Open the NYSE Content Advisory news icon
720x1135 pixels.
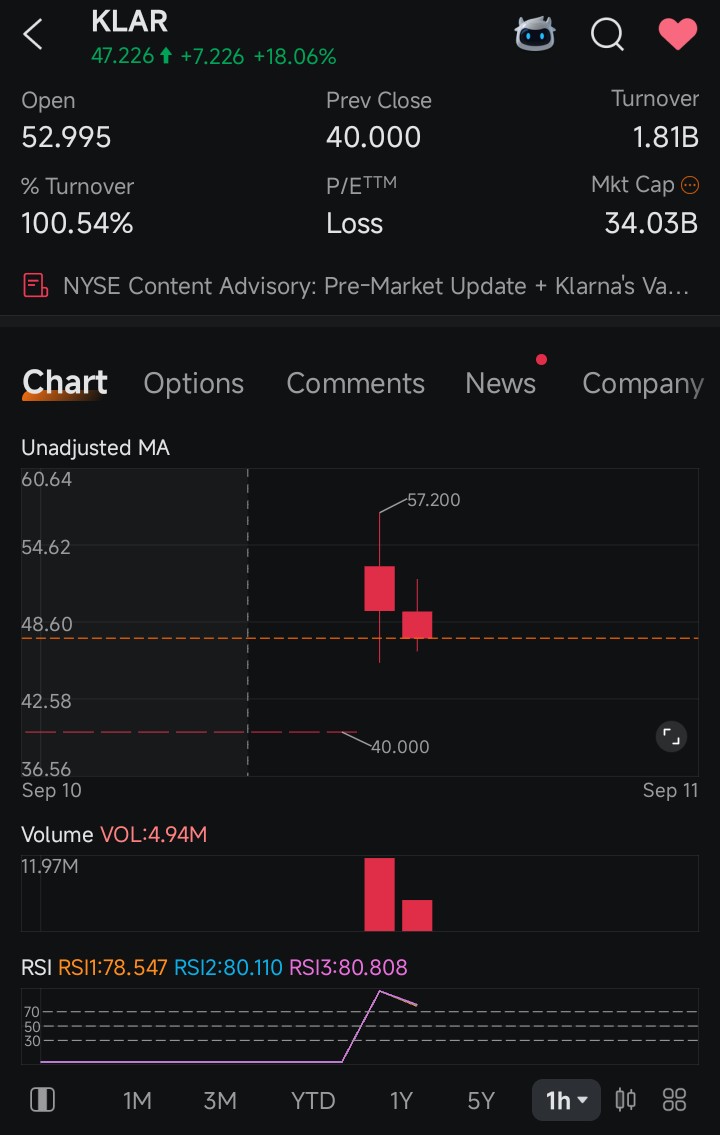pyautogui.click(x=35, y=286)
